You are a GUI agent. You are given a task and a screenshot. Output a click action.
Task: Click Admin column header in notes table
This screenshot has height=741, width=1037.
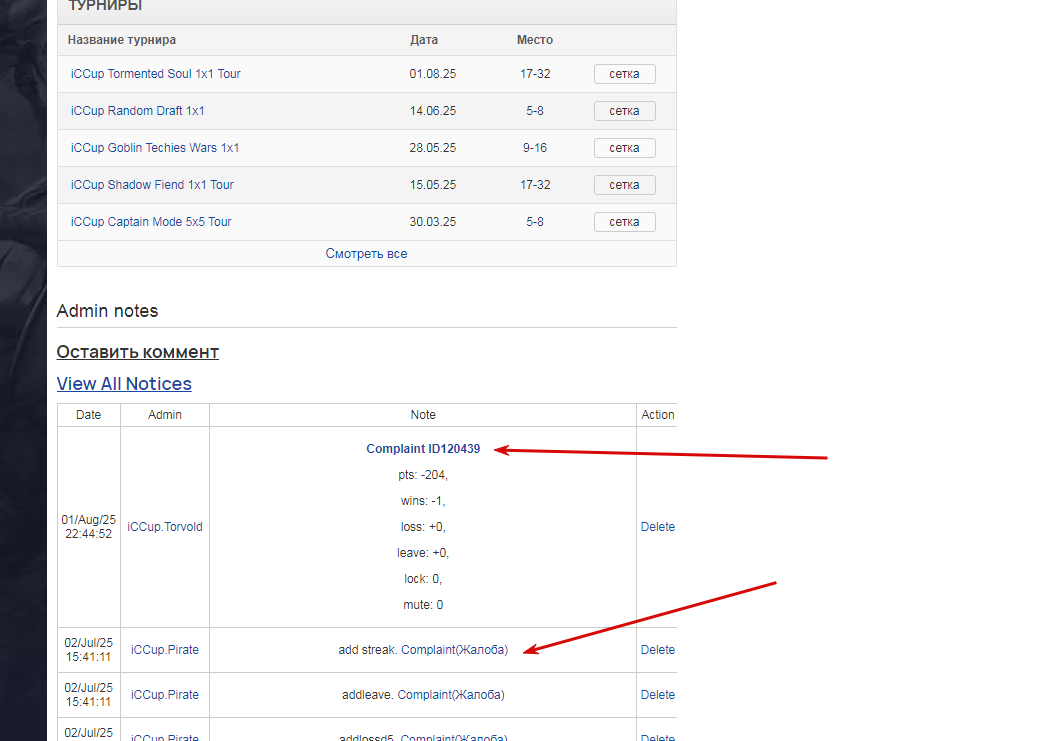[165, 415]
